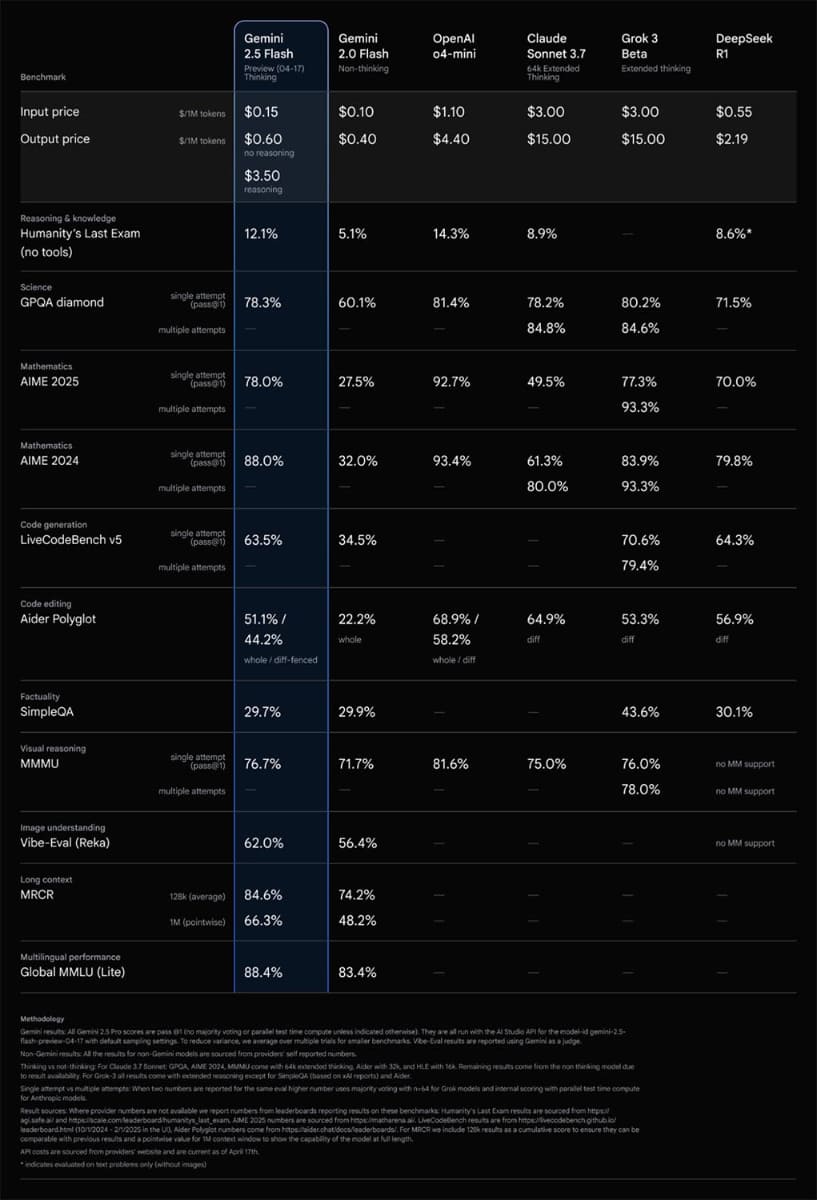Click the GPQA diamond benchmark label

[61, 302]
